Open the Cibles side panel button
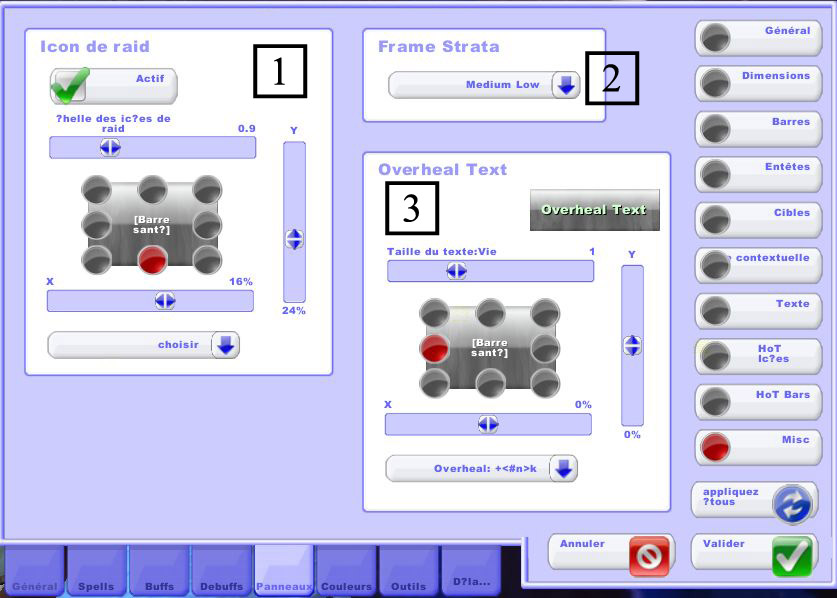Image resolution: width=837 pixels, height=598 pixels. coord(758,220)
